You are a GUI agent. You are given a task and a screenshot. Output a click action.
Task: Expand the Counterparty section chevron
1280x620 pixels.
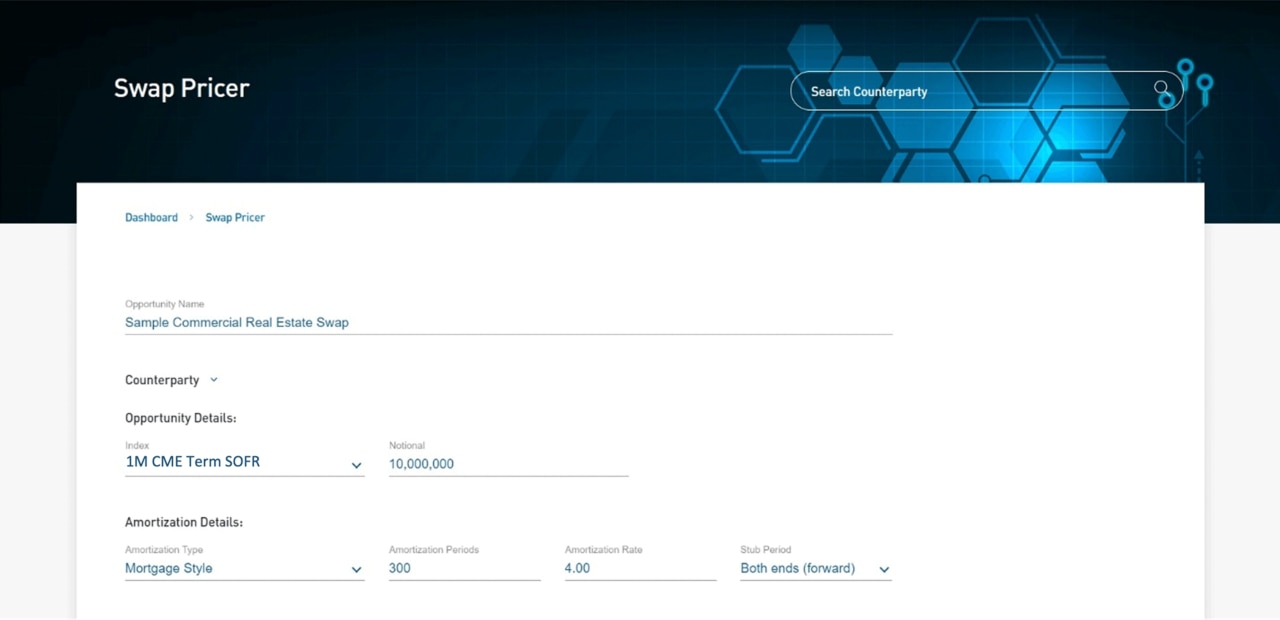click(x=214, y=380)
